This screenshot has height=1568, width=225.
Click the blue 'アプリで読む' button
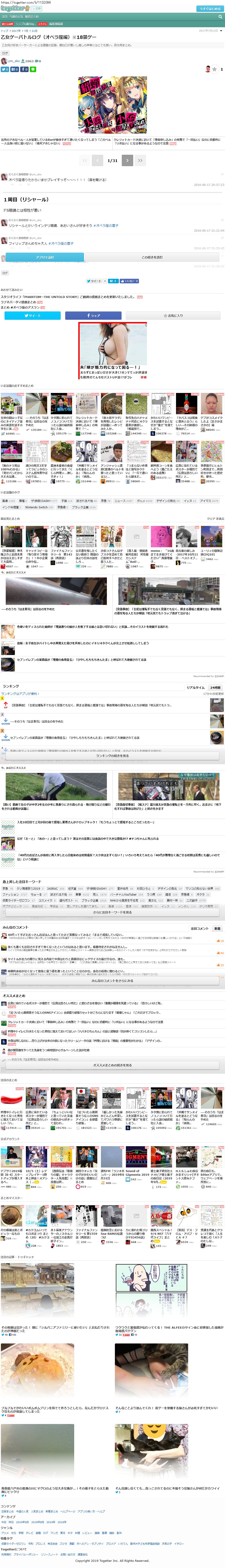(x=45, y=257)
